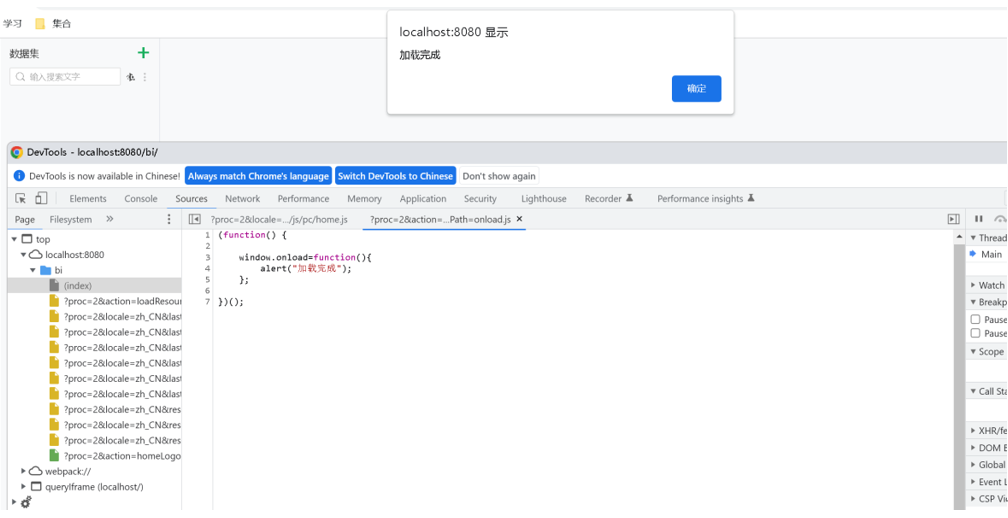Click the green plus to add dataset
Viewport: 1008px width, 518px height.
[143, 53]
